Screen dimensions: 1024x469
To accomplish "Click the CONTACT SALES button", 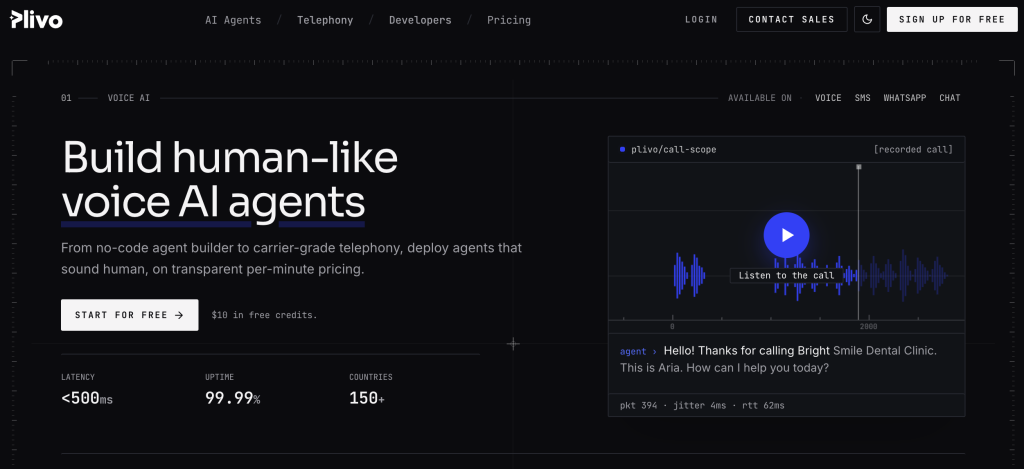I will click(x=792, y=20).
